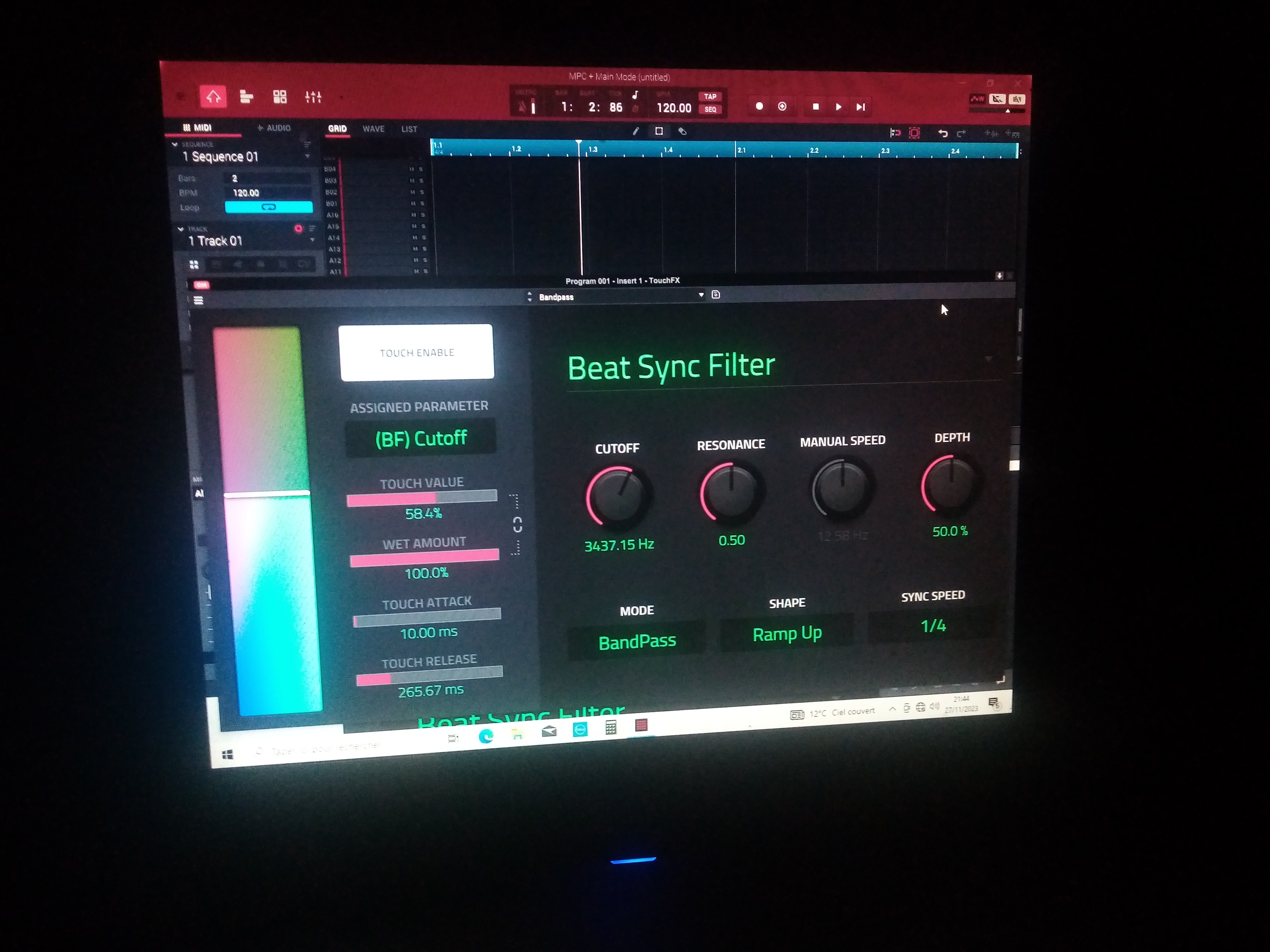1270x952 pixels.
Task: Toggle the sequence Loop switch
Action: [x=269, y=207]
